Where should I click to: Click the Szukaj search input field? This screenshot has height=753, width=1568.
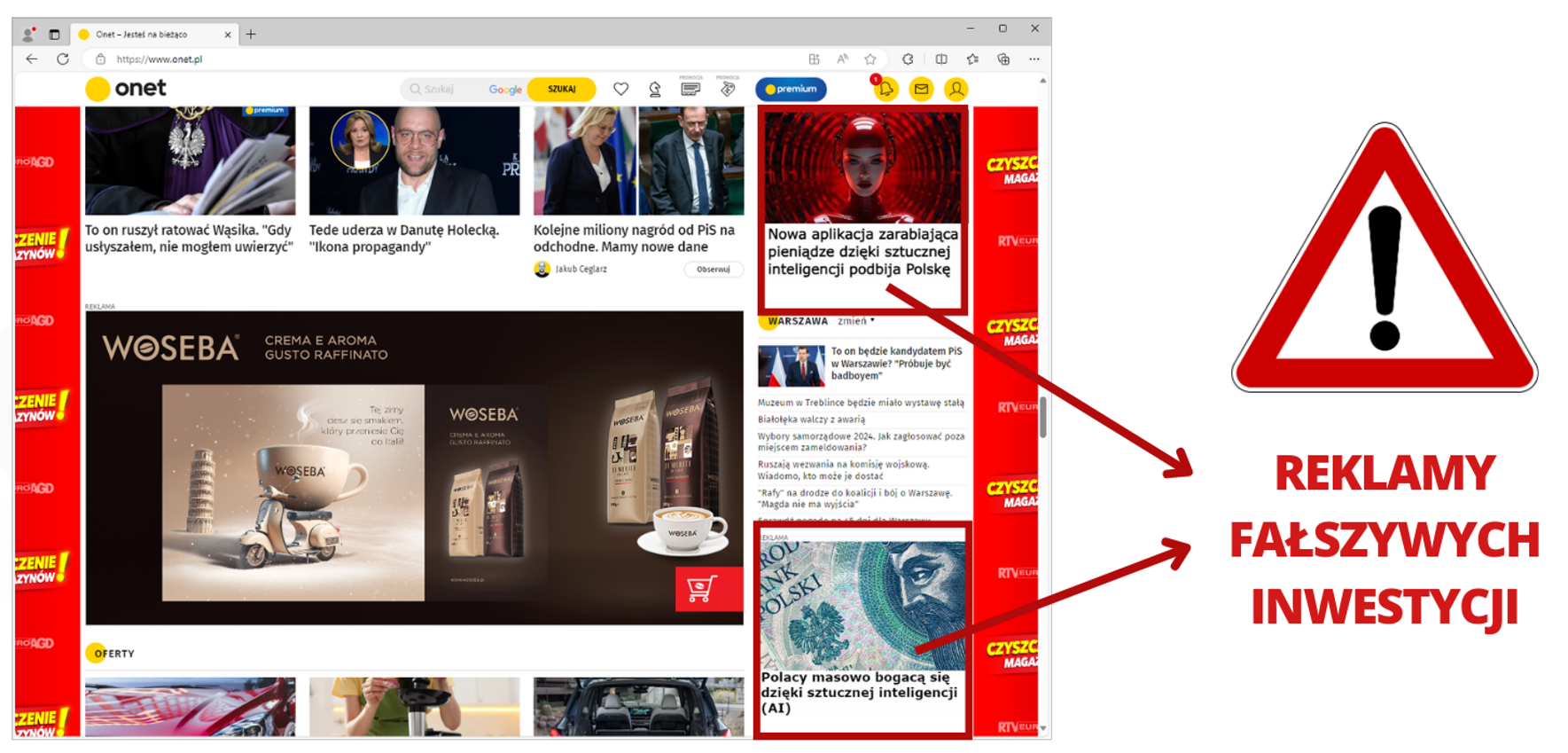pyautogui.click(x=443, y=90)
